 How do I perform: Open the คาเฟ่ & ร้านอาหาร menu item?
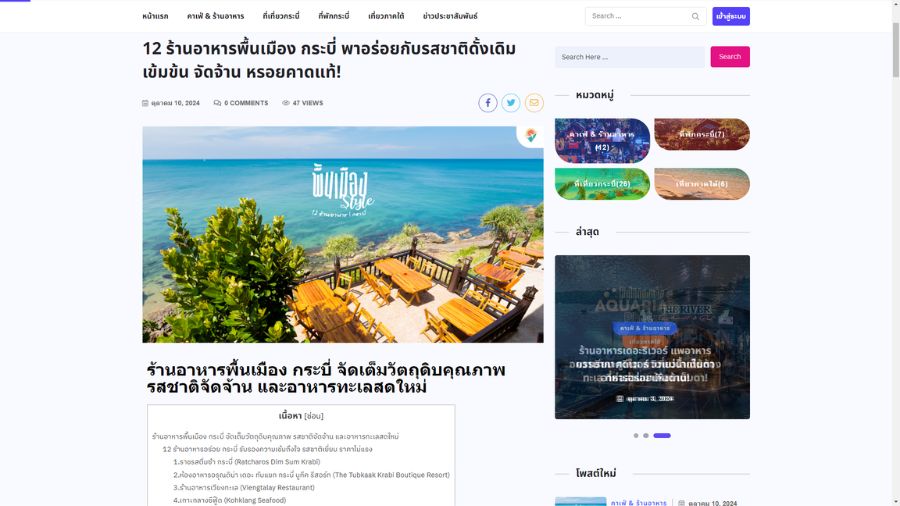point(215,16)
